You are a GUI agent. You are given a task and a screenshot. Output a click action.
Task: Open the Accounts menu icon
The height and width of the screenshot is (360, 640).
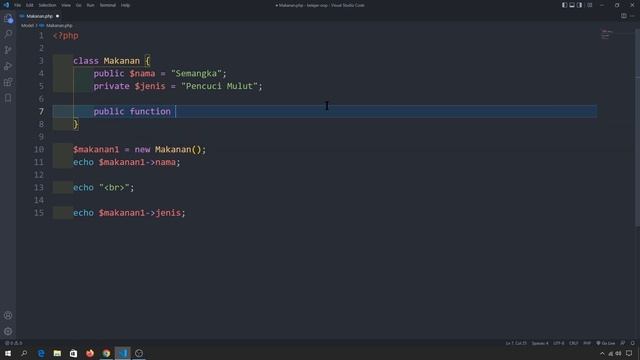pyautogui.click(x=8, y=316)
